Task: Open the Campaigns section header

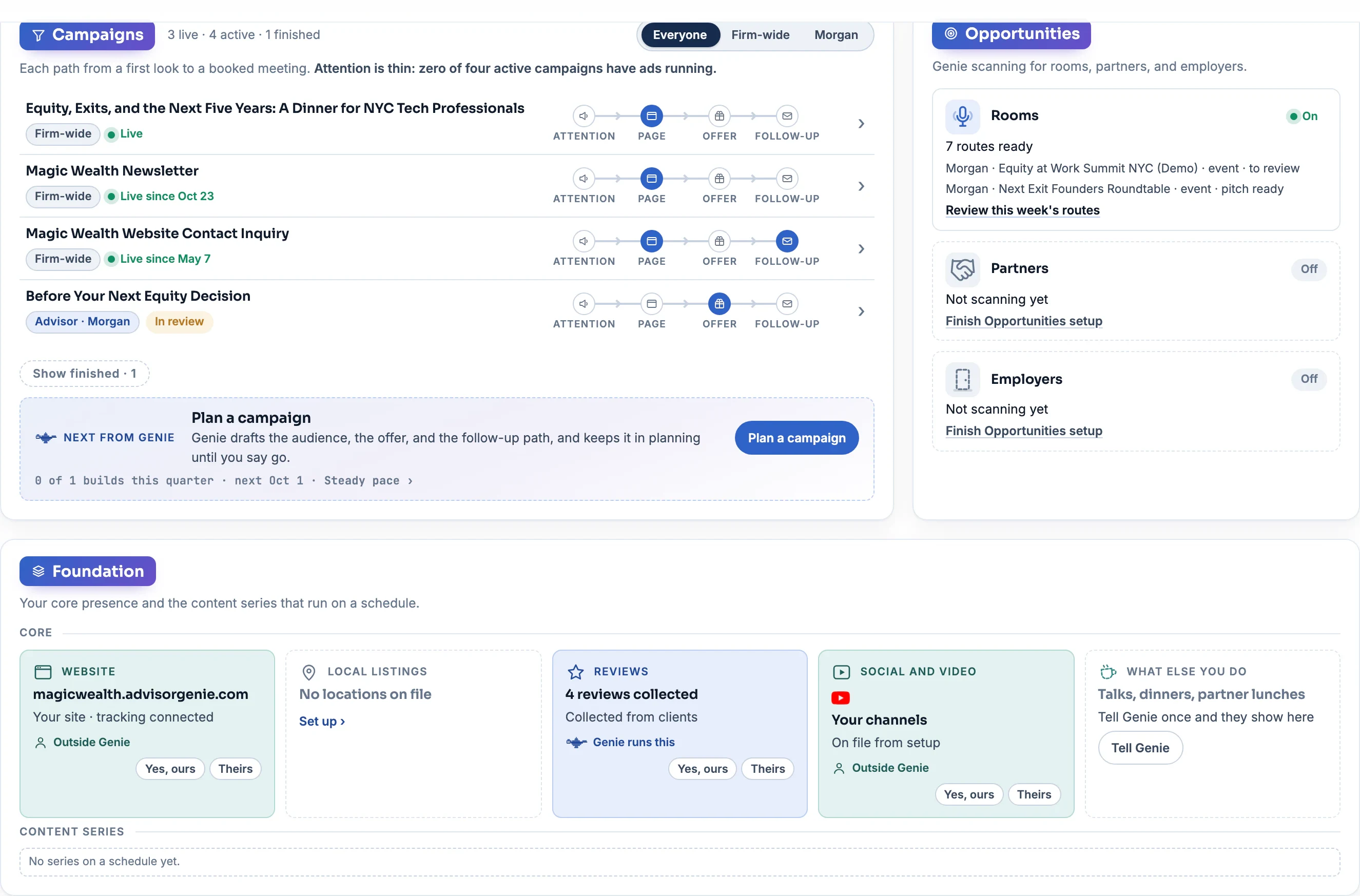Action: pos(87,35)
